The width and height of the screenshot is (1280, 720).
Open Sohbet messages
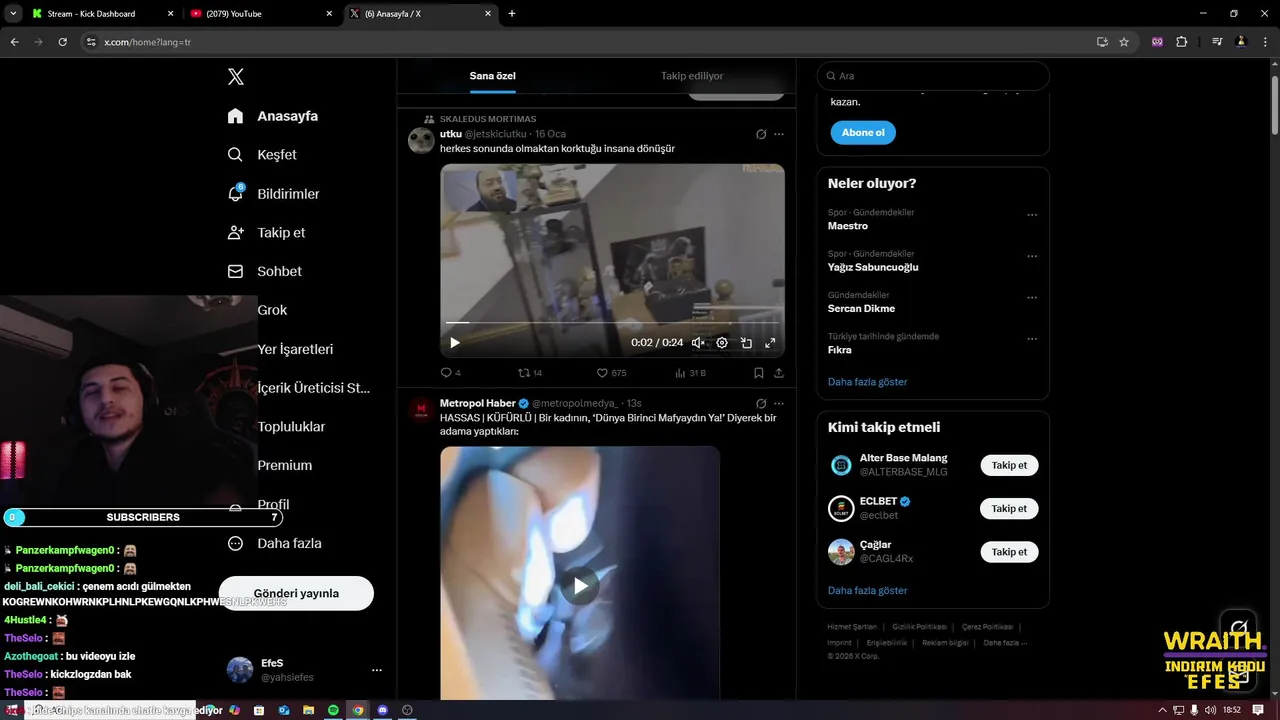click(x=264, y=271)
